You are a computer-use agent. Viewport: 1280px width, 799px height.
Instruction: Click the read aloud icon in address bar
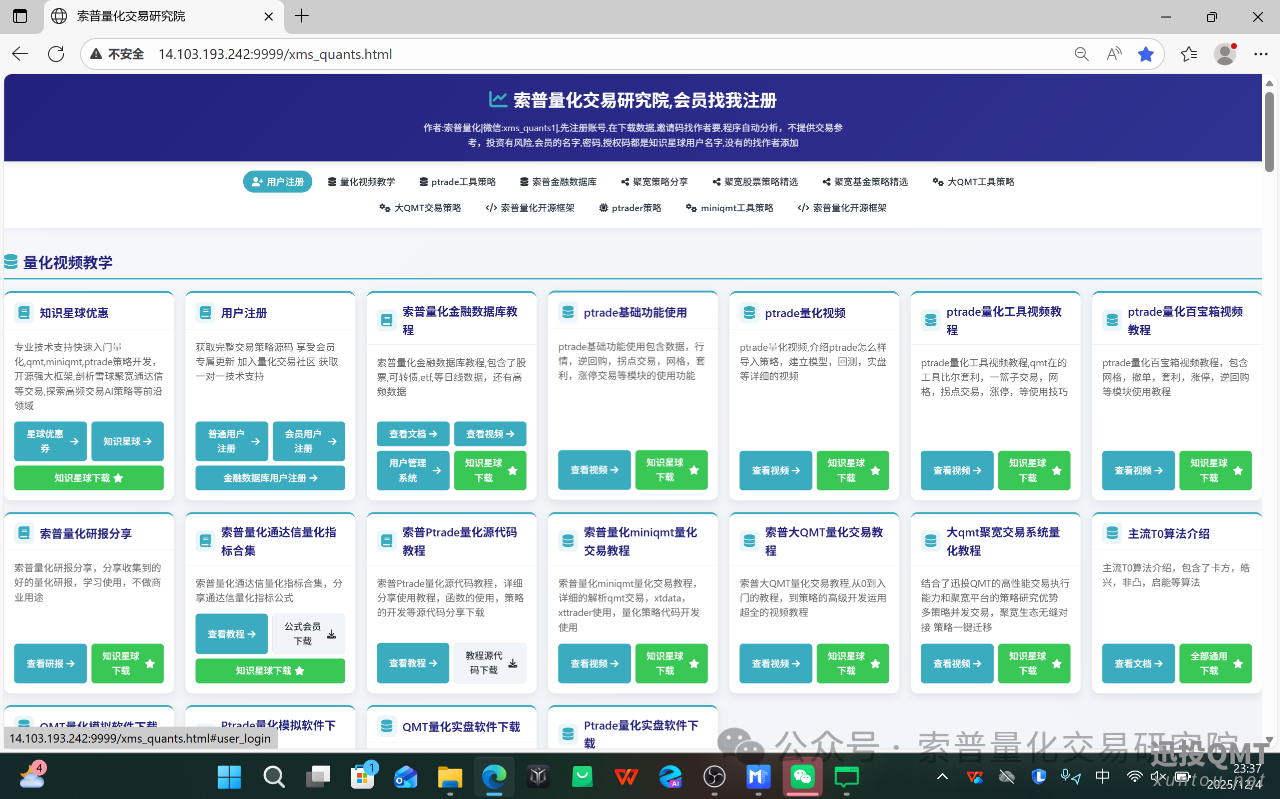pyautogui.click(x=1114, y=54)
